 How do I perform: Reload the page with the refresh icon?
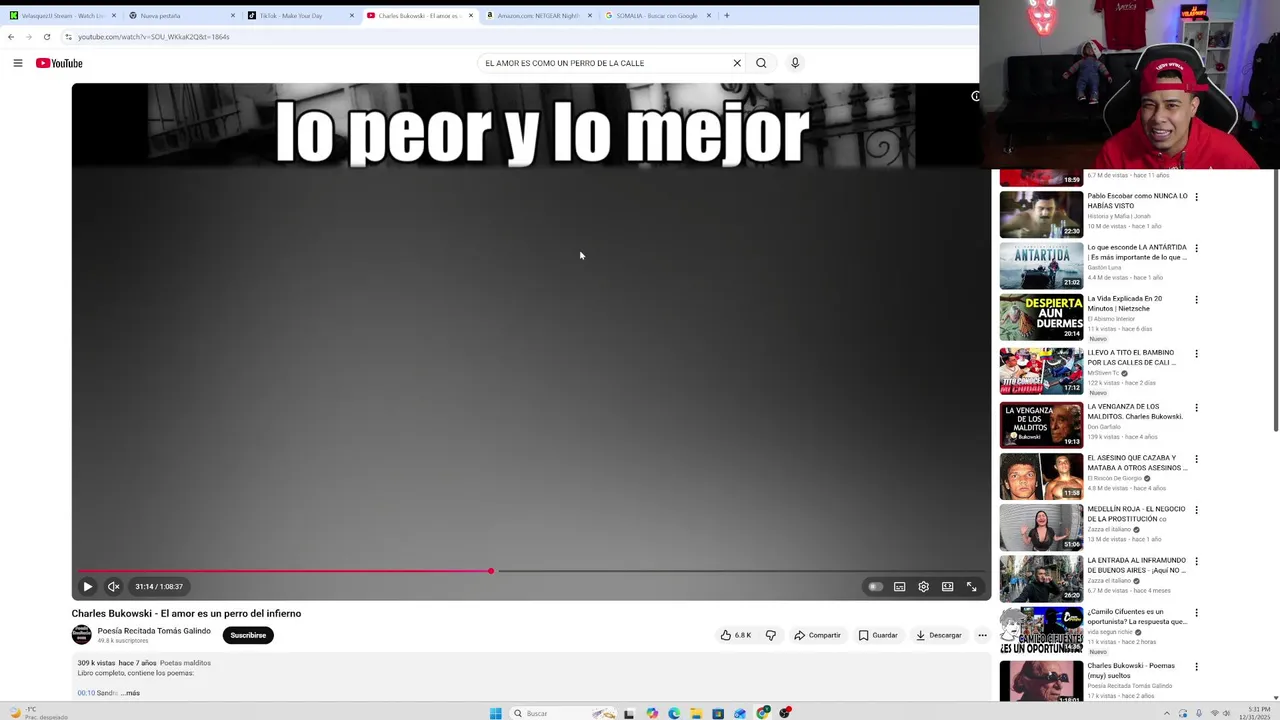pos(47,37)
